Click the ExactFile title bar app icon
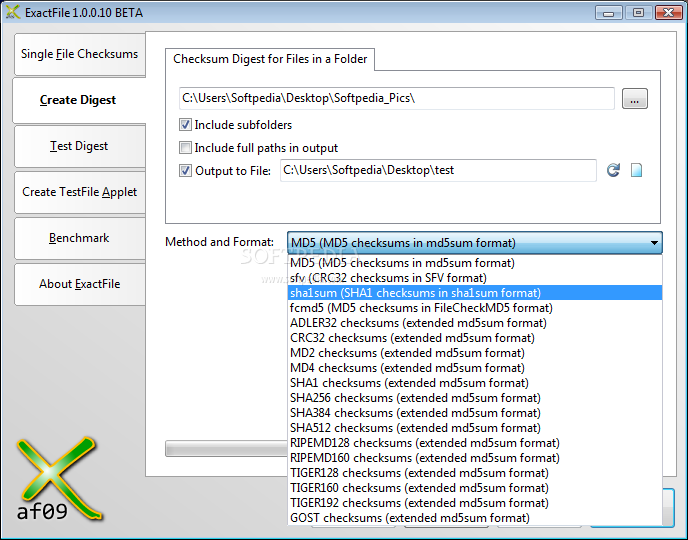The width and height of the screenshot is (688, 540). [13, 12]
